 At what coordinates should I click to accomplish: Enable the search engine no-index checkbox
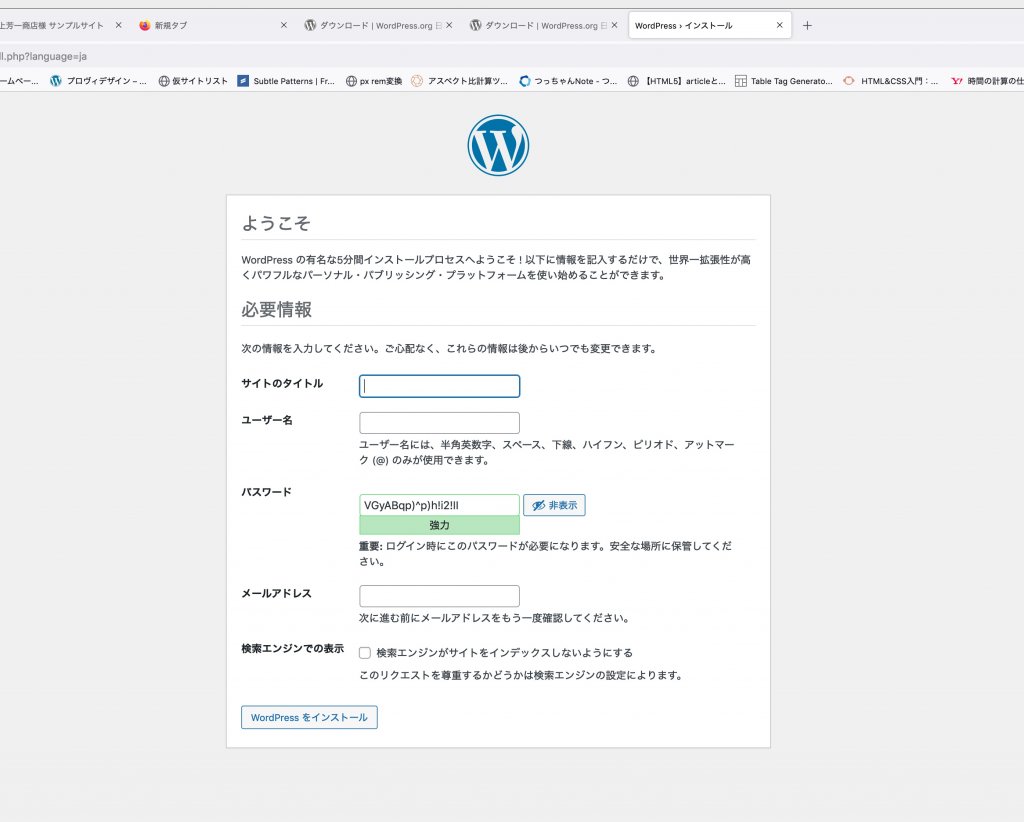(365, 653)
